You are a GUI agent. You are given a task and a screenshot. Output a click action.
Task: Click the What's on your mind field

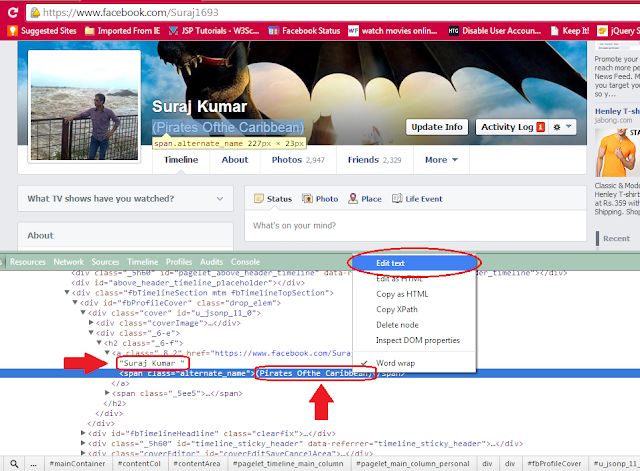(415, 226)
